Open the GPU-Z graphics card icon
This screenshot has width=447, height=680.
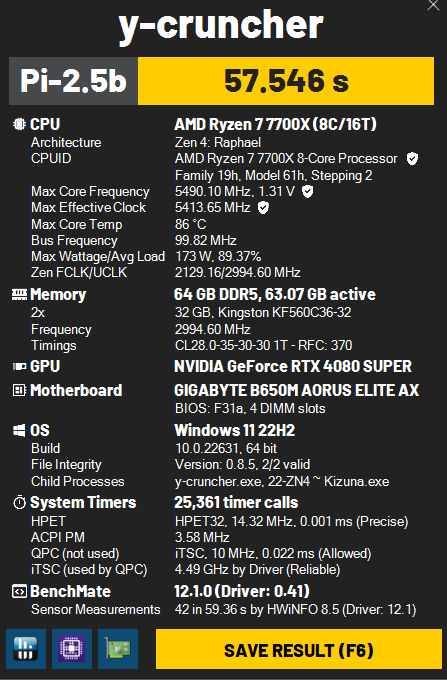coord(118,648)
